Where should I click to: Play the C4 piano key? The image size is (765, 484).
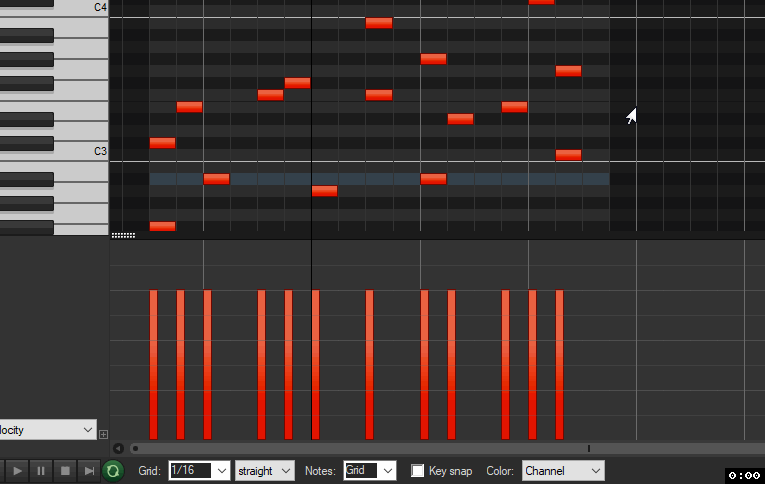pyautogui.click(x=81, y=7)
